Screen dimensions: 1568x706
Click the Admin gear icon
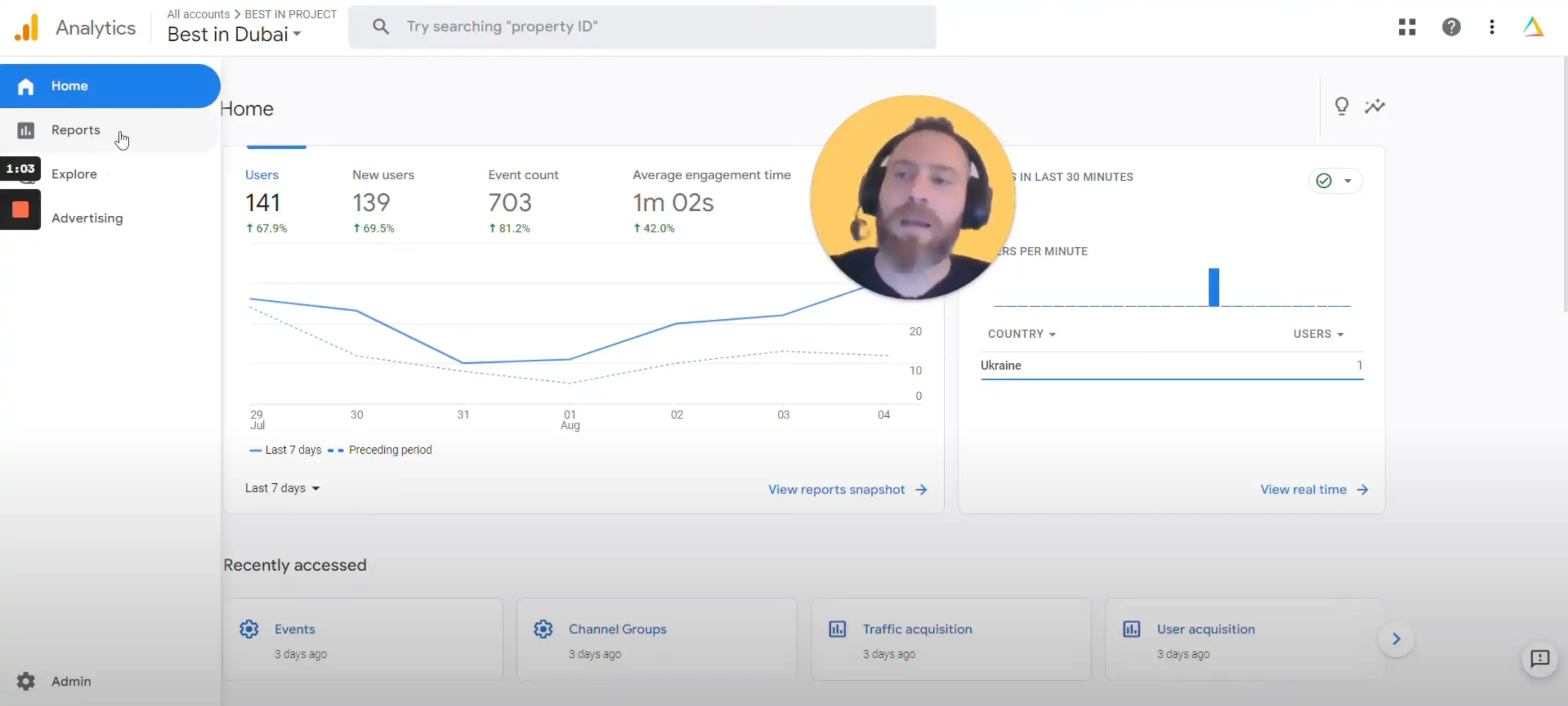point(26,681)
